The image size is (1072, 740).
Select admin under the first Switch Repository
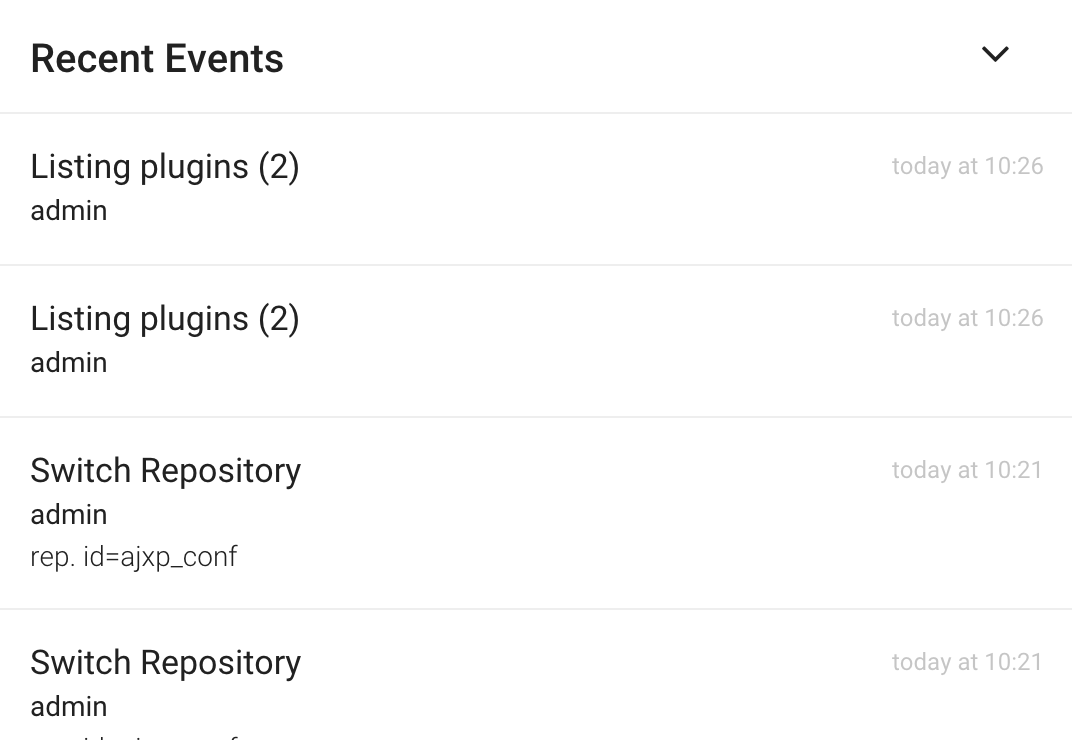click(x=69, y=514)
